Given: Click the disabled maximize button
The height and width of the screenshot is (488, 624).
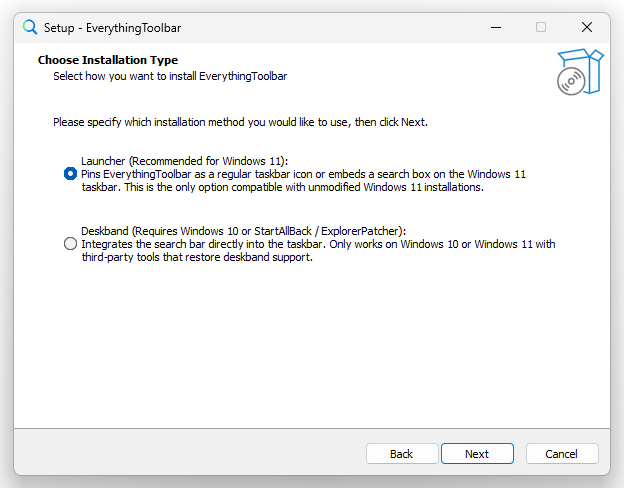Looking at the screenshot, I should pos(541,27).
